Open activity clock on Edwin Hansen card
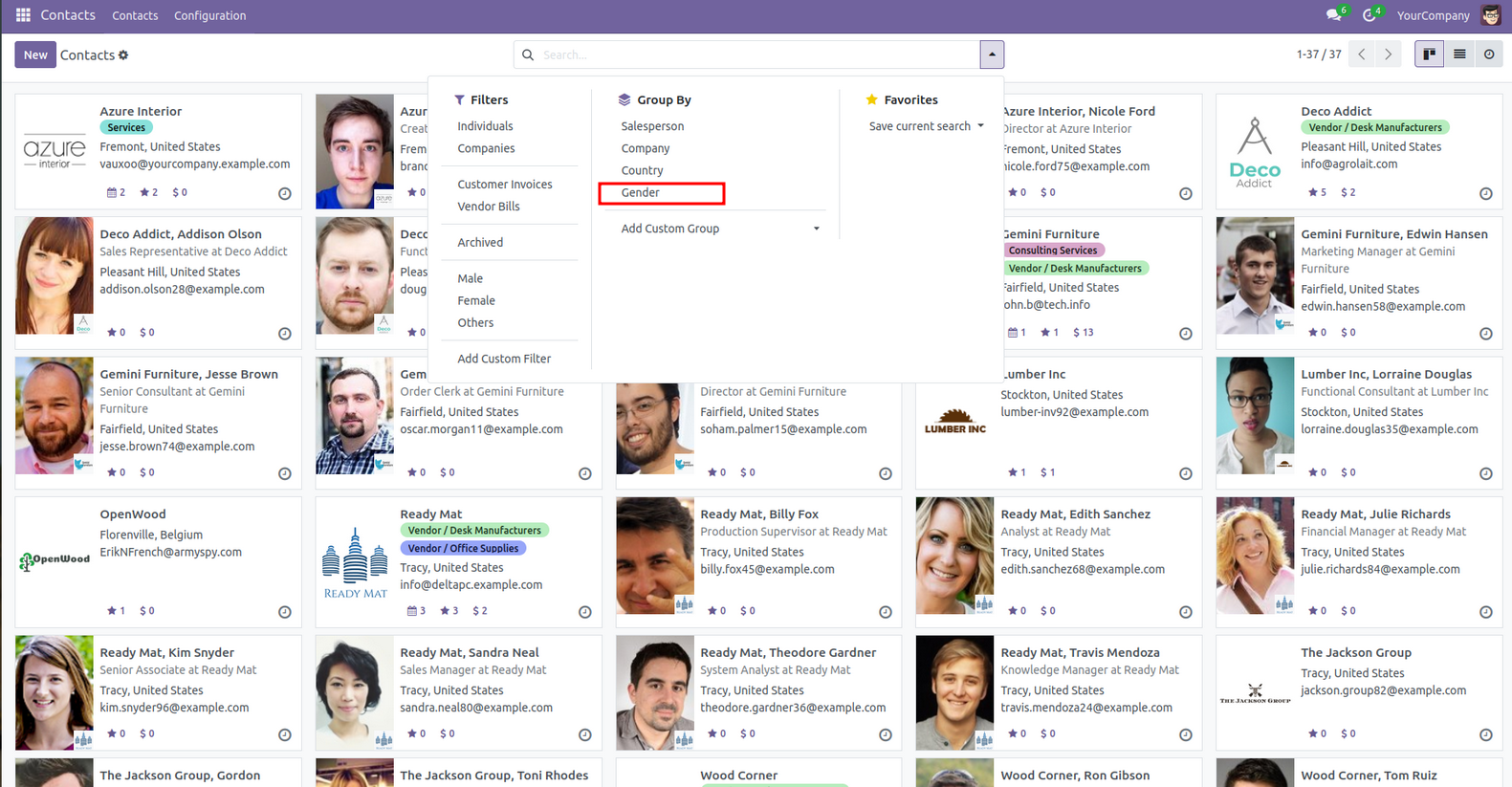The height and width of the screenshot is (787, 1512). tap(1486, 334)
